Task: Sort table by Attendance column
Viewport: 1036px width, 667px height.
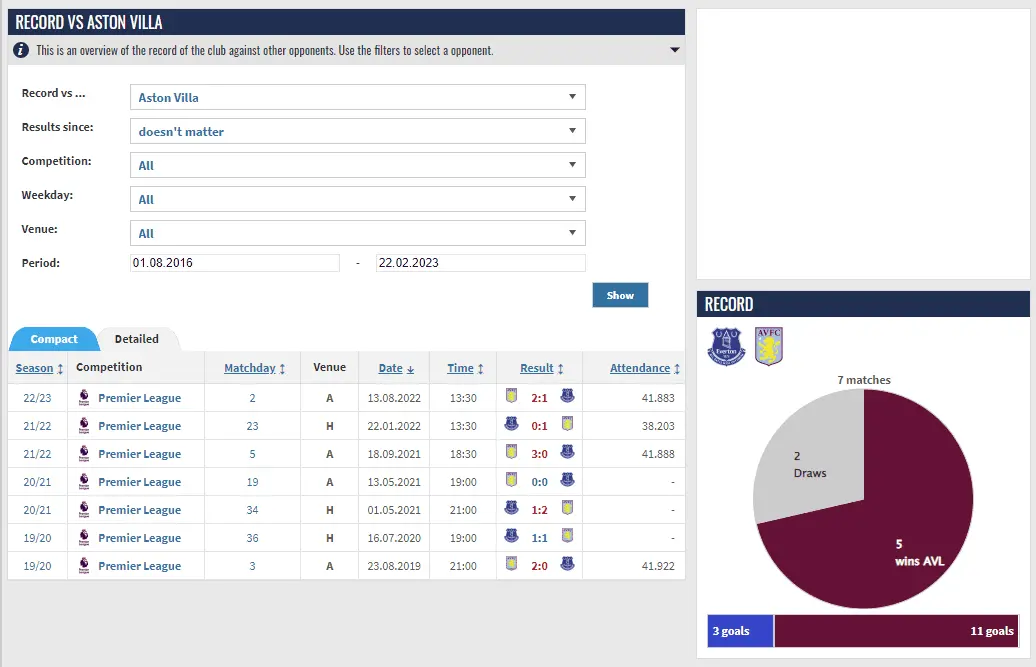Action: pos(640,368)
